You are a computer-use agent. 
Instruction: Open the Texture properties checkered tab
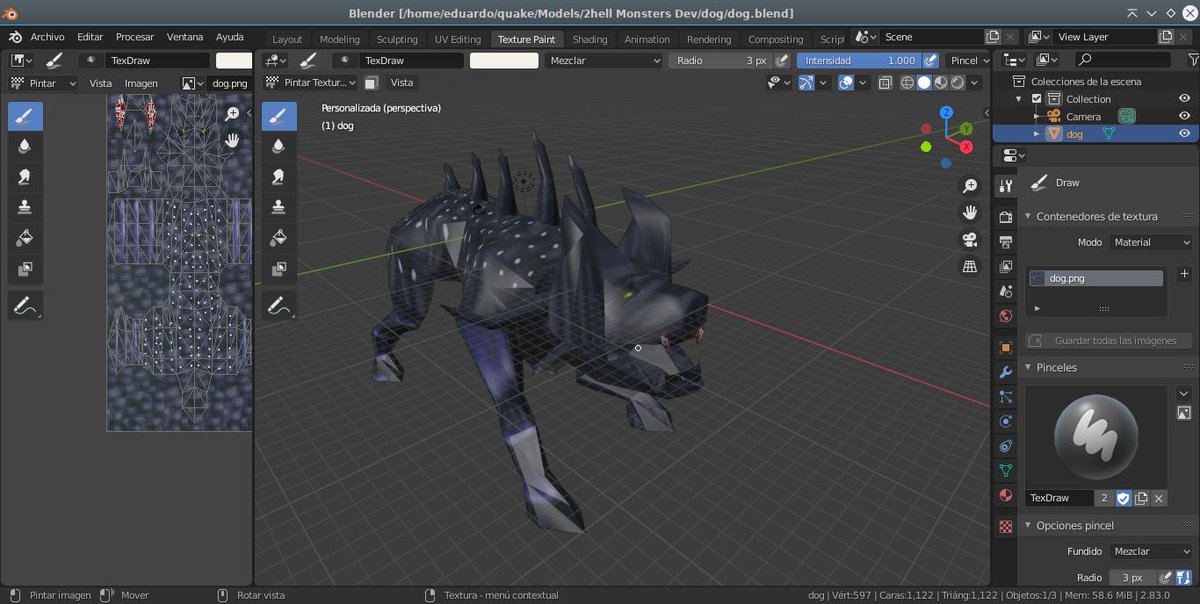click(x=1004, y=527)
